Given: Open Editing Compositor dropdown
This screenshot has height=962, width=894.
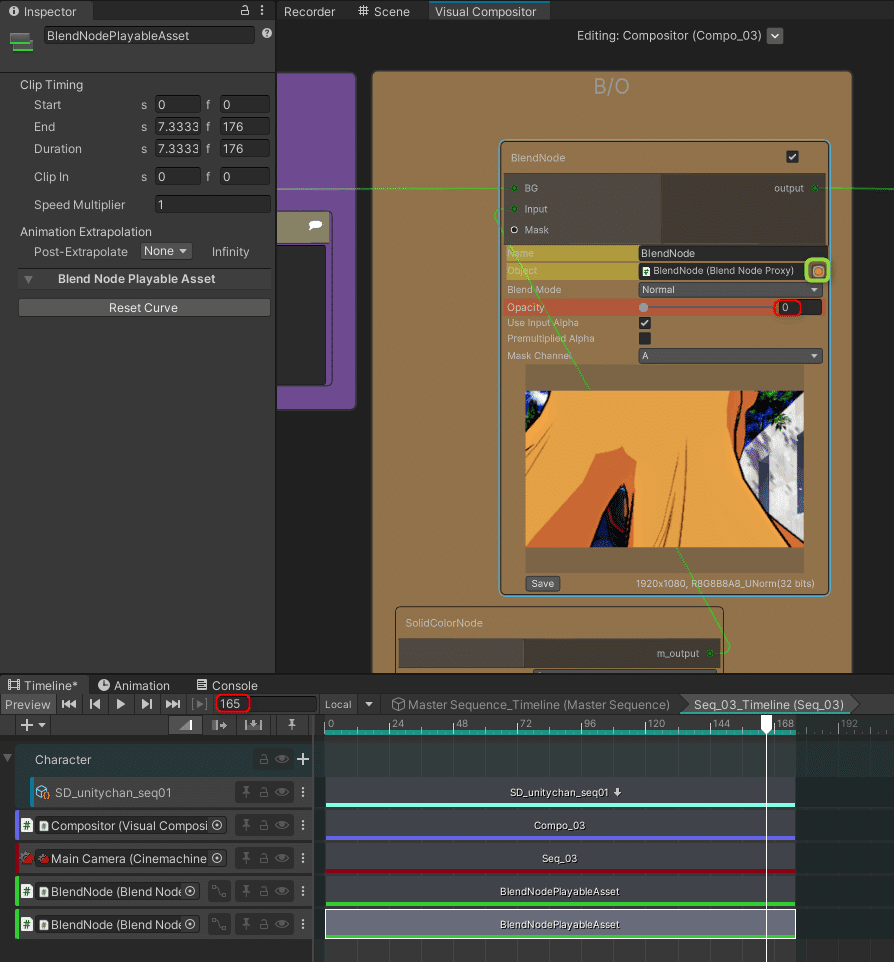Looking at the screenshot, I should pos(775,36).
